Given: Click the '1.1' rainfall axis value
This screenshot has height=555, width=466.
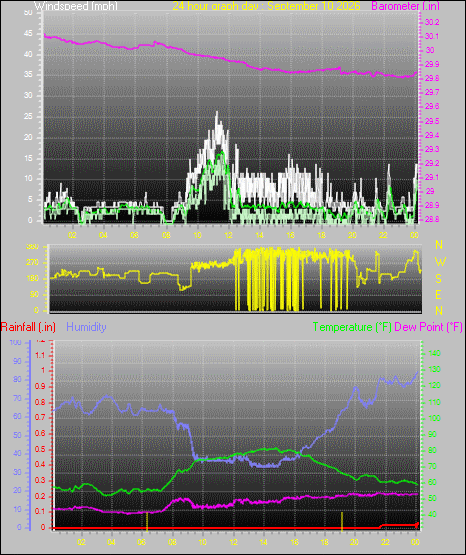Looking at the screenshot, I should (40, 355).
